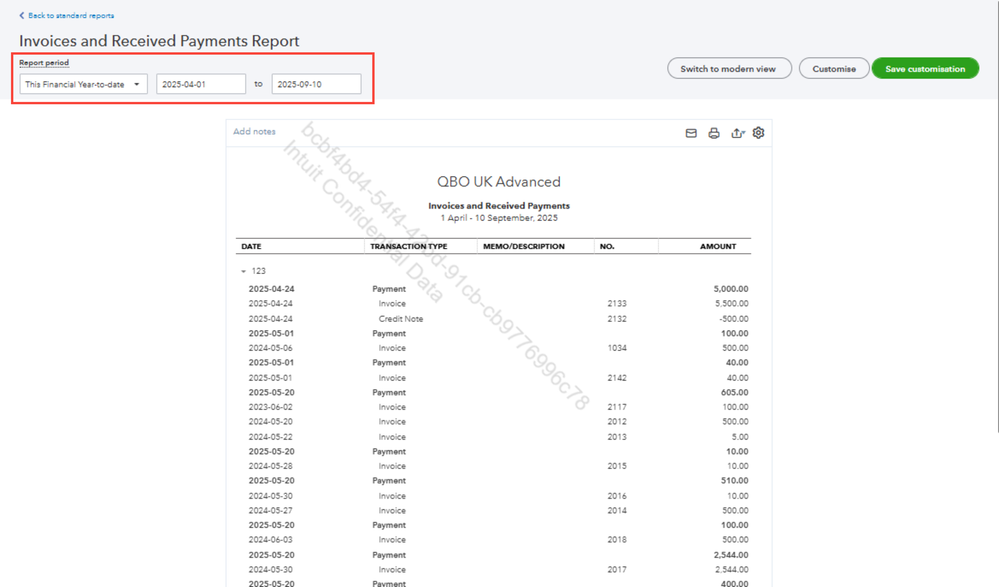Click Add notes in report header
This screenshot has width=999, height=587.
pyautogui.click(x=254, y=131)
